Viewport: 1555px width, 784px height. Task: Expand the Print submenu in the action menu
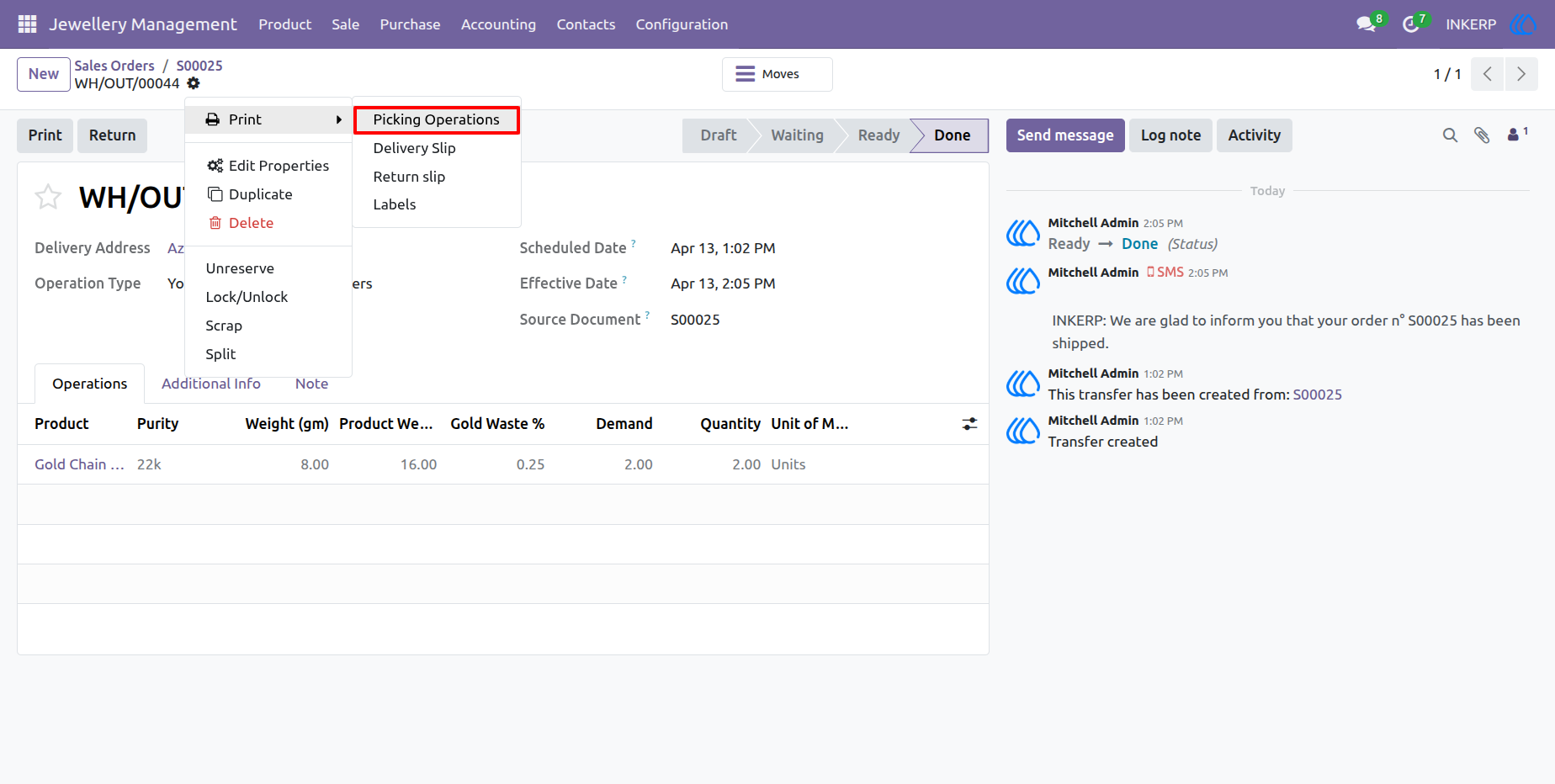(268, 119)
